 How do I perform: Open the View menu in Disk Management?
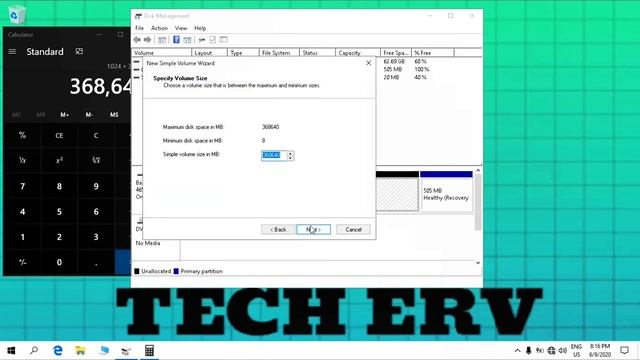pos(181,28)
